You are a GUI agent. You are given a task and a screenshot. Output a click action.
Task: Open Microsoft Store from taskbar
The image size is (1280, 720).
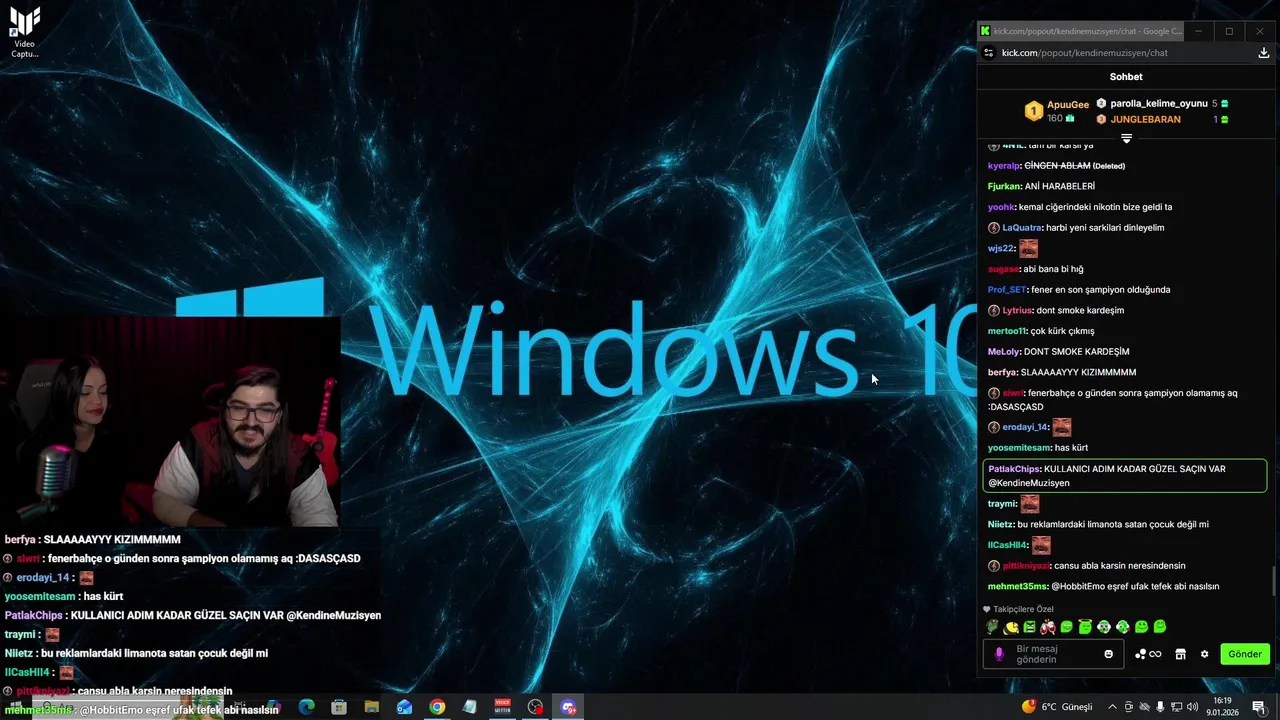339,707
